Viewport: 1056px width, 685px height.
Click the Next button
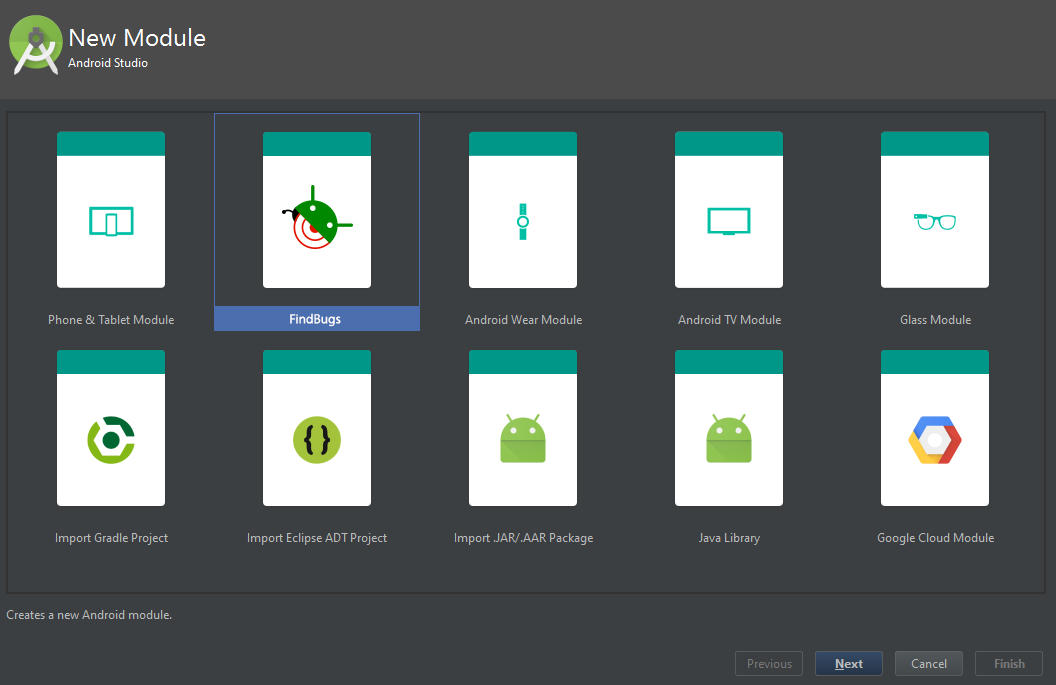click(849, 663)
